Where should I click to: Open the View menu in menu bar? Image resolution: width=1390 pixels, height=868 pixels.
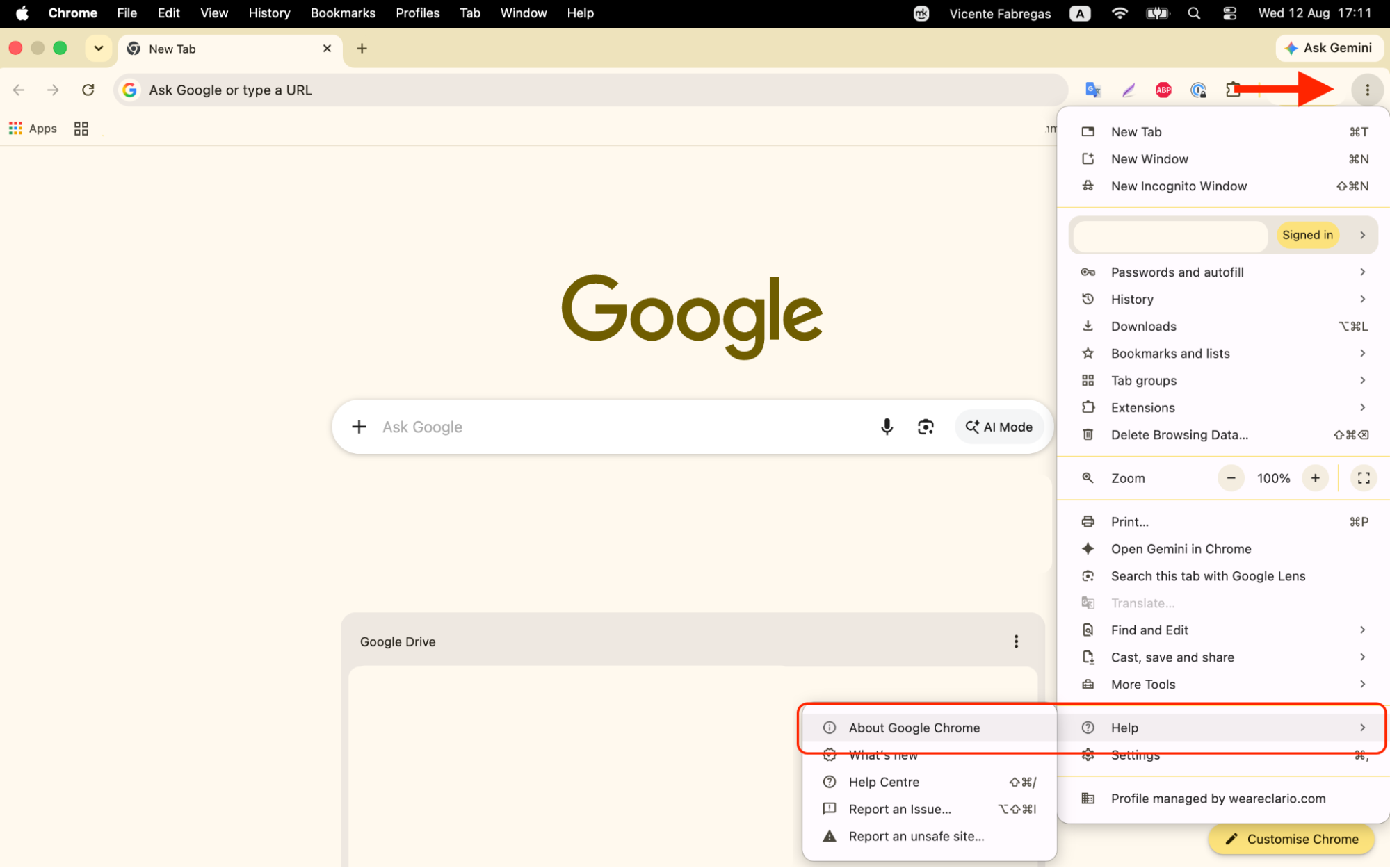click(x=214, y=13)
